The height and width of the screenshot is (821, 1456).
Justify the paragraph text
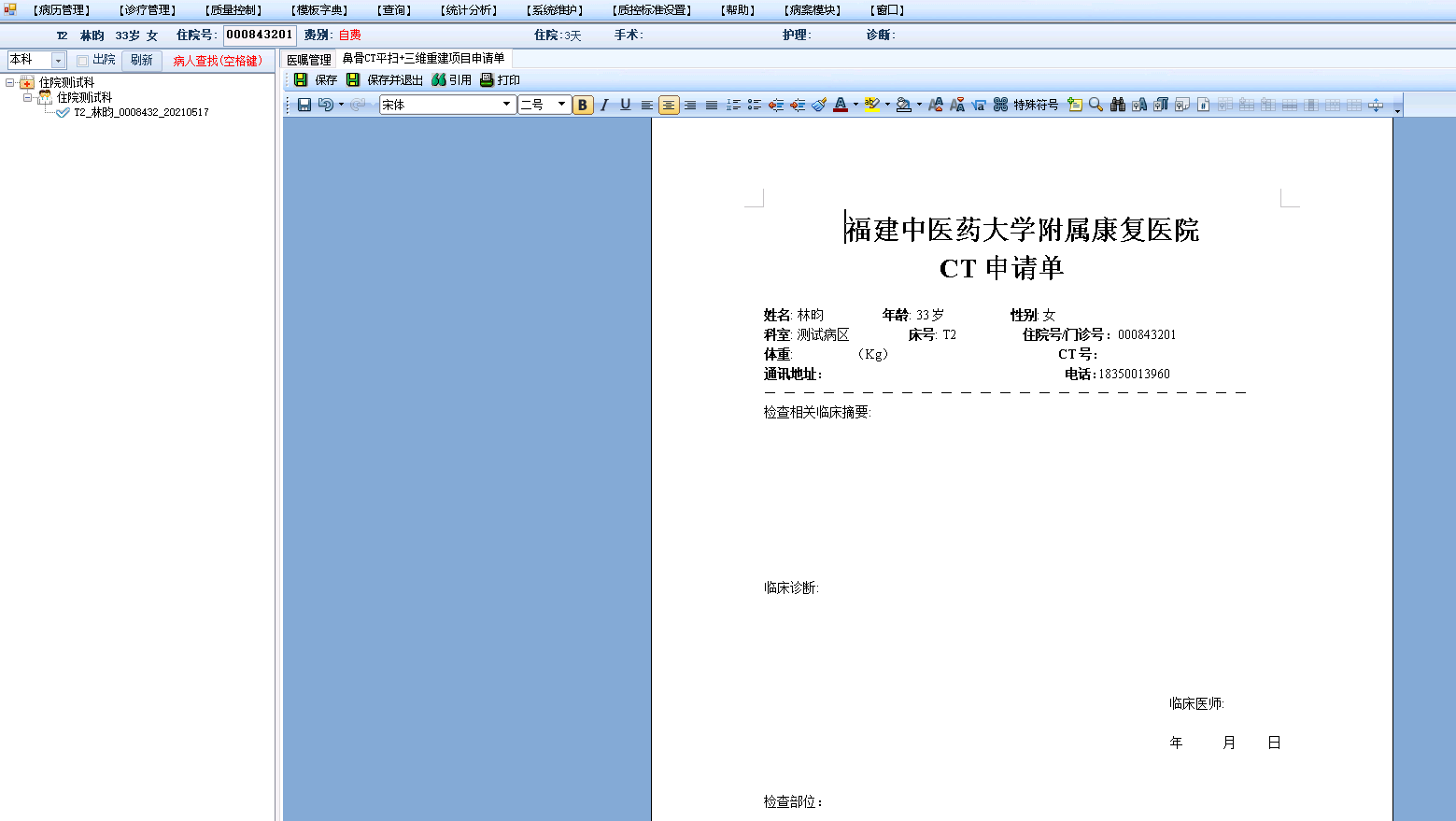712,105
